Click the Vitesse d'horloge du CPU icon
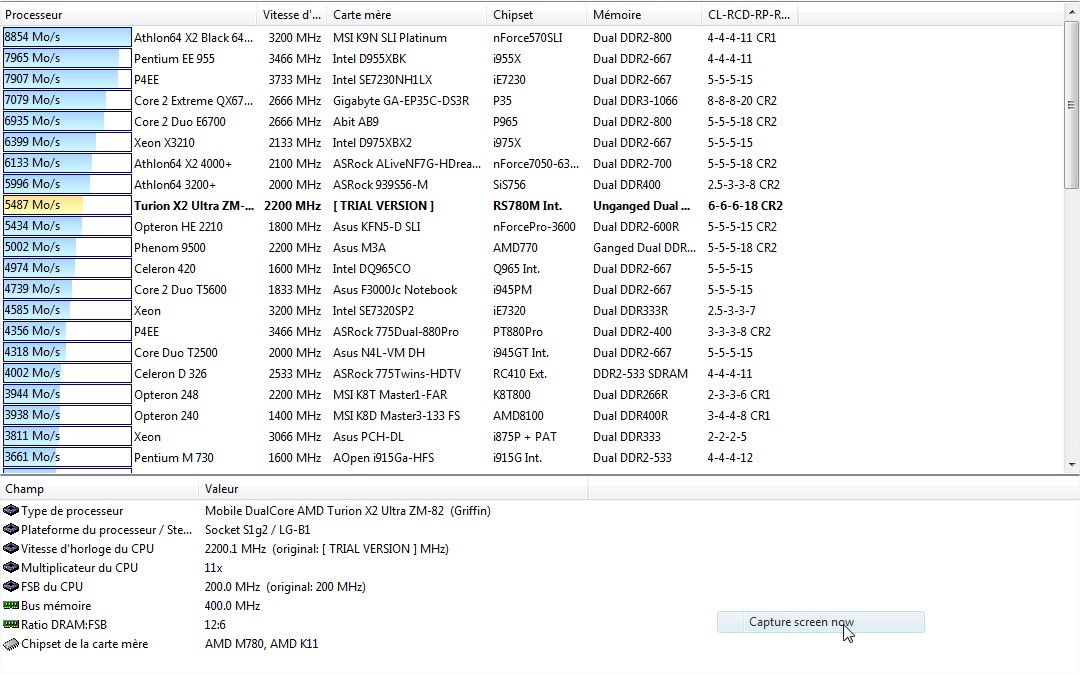The height and width of the screenshot is (674, 1080). pos(11,549)
